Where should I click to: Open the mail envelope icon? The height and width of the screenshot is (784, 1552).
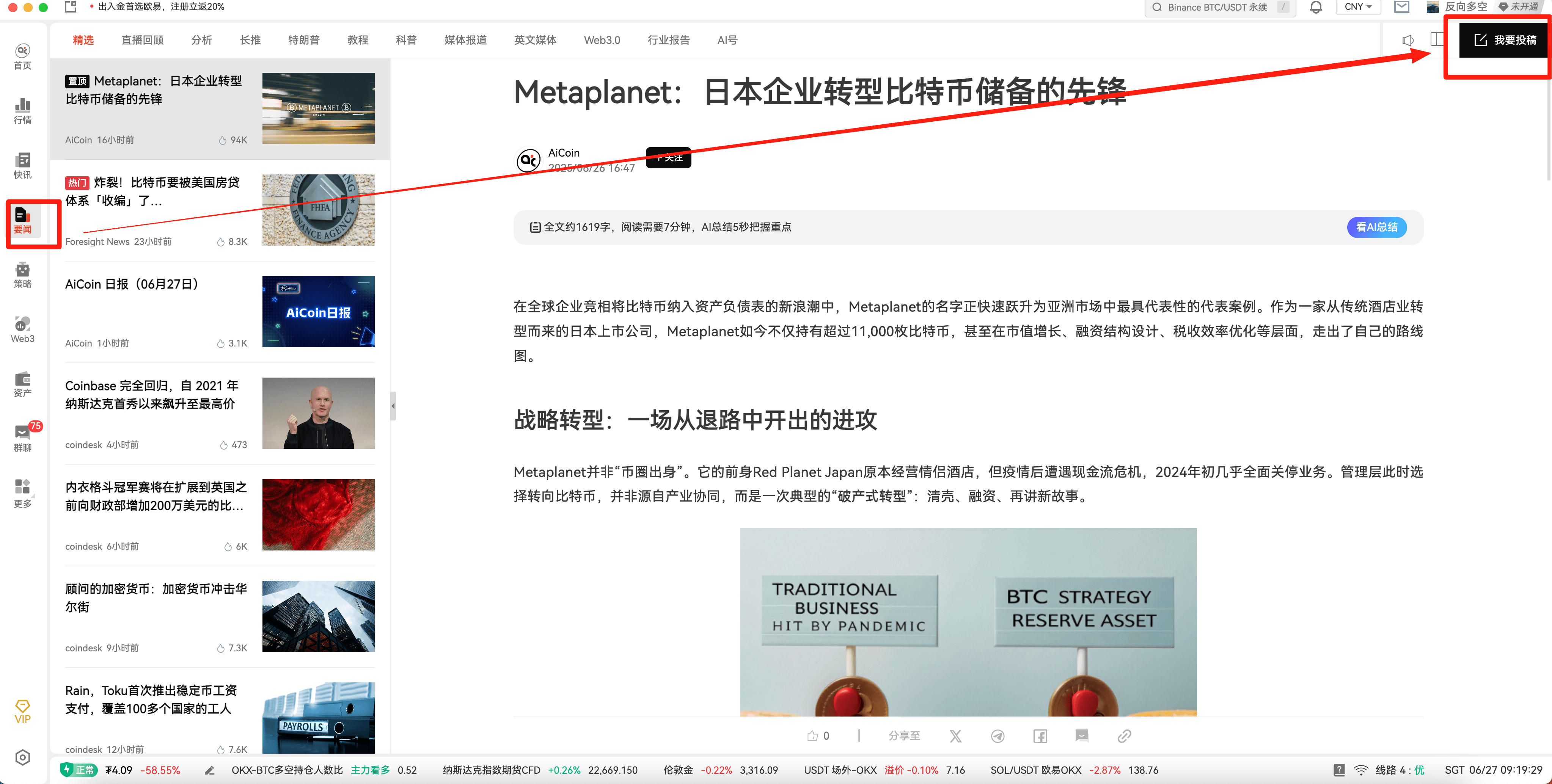click(1402, 7)
